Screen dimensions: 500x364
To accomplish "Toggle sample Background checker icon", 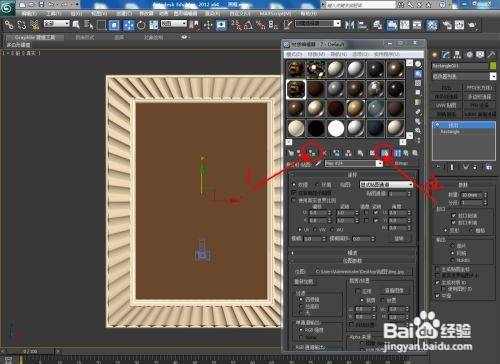I will click(418, 83).
